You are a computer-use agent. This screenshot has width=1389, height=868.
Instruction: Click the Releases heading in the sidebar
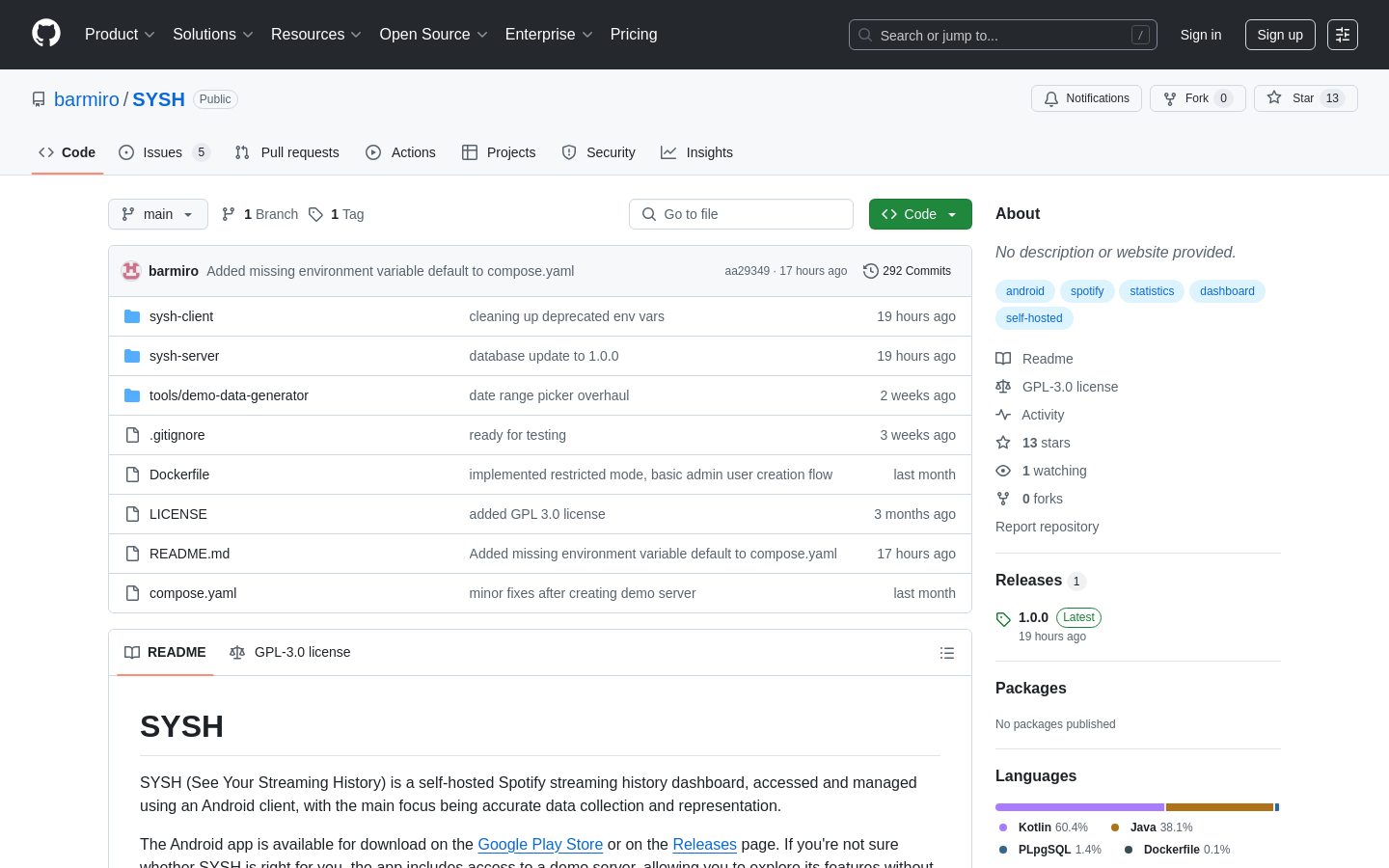coord(1028,581)
